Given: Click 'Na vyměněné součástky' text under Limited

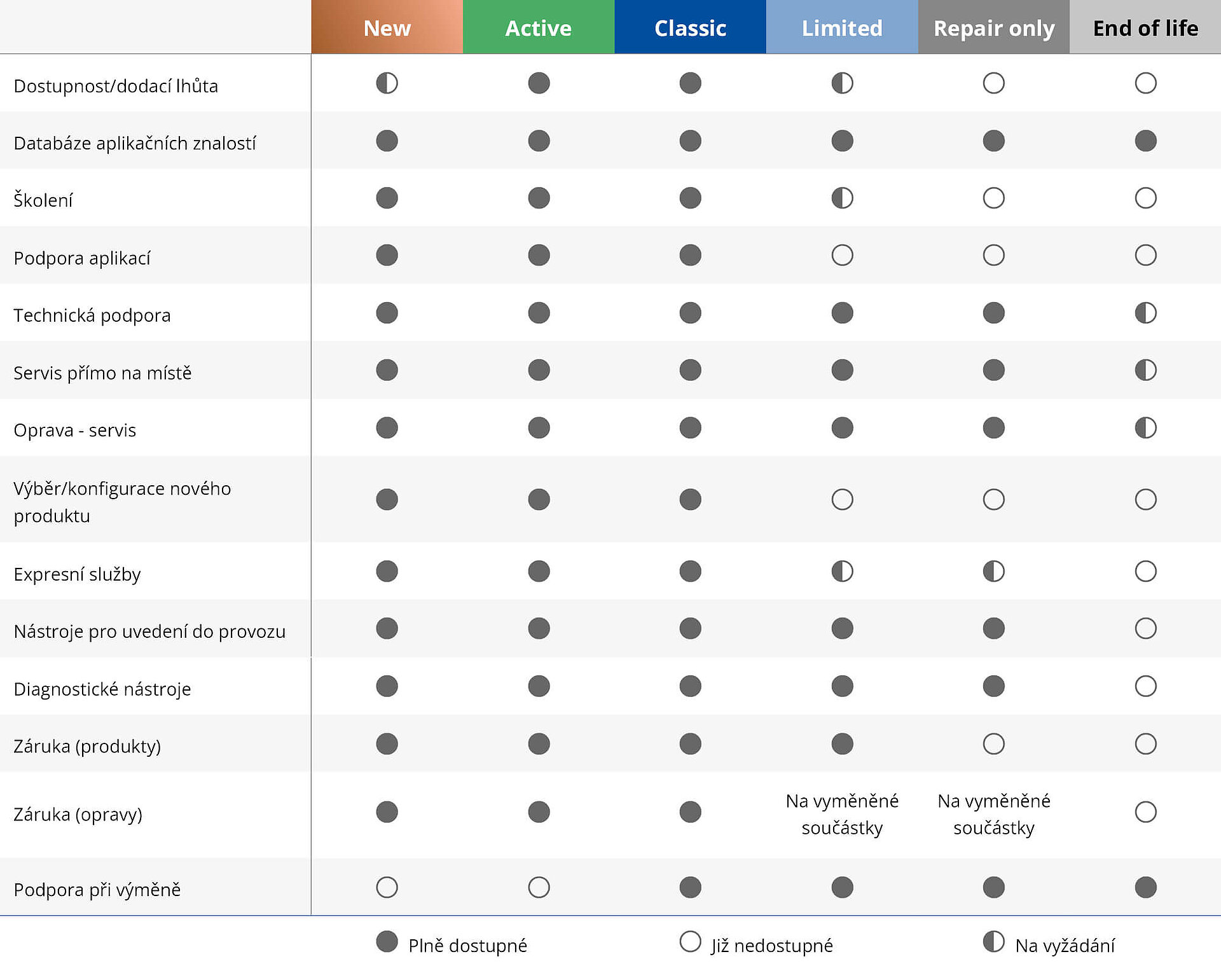Looking at the screenshot, I should (842, 814).
